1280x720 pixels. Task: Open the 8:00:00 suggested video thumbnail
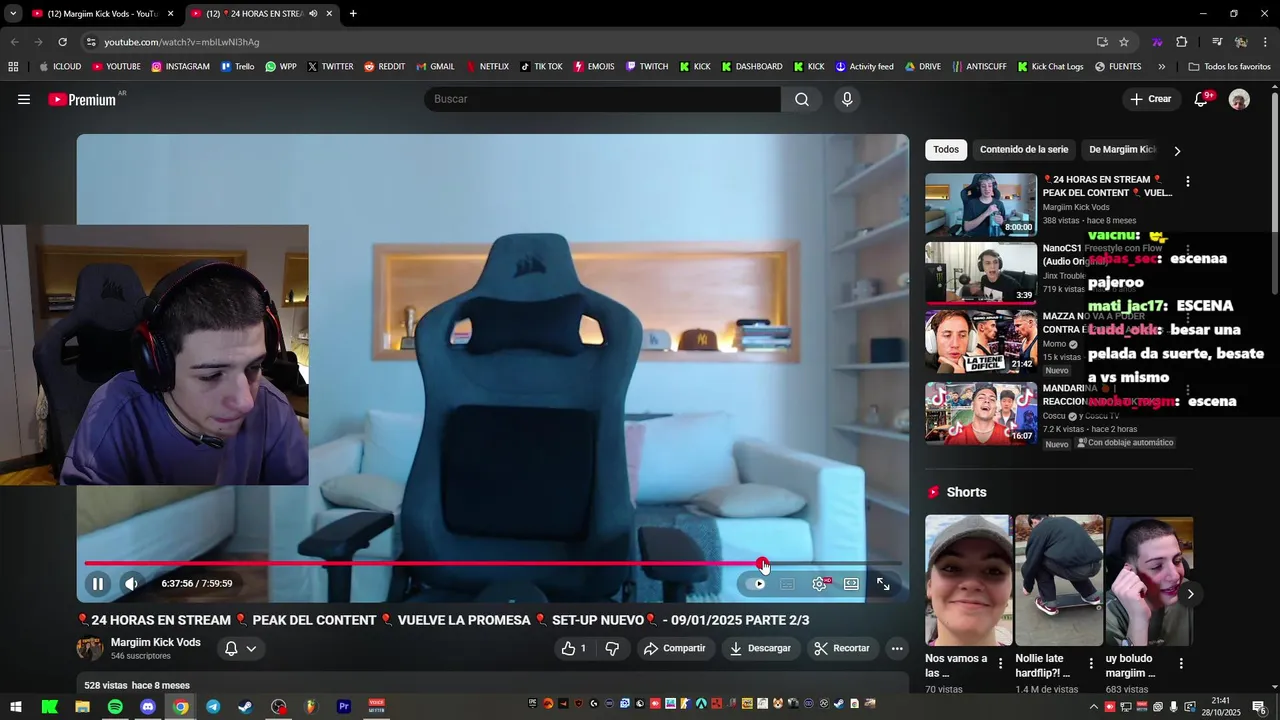point(981,205)
